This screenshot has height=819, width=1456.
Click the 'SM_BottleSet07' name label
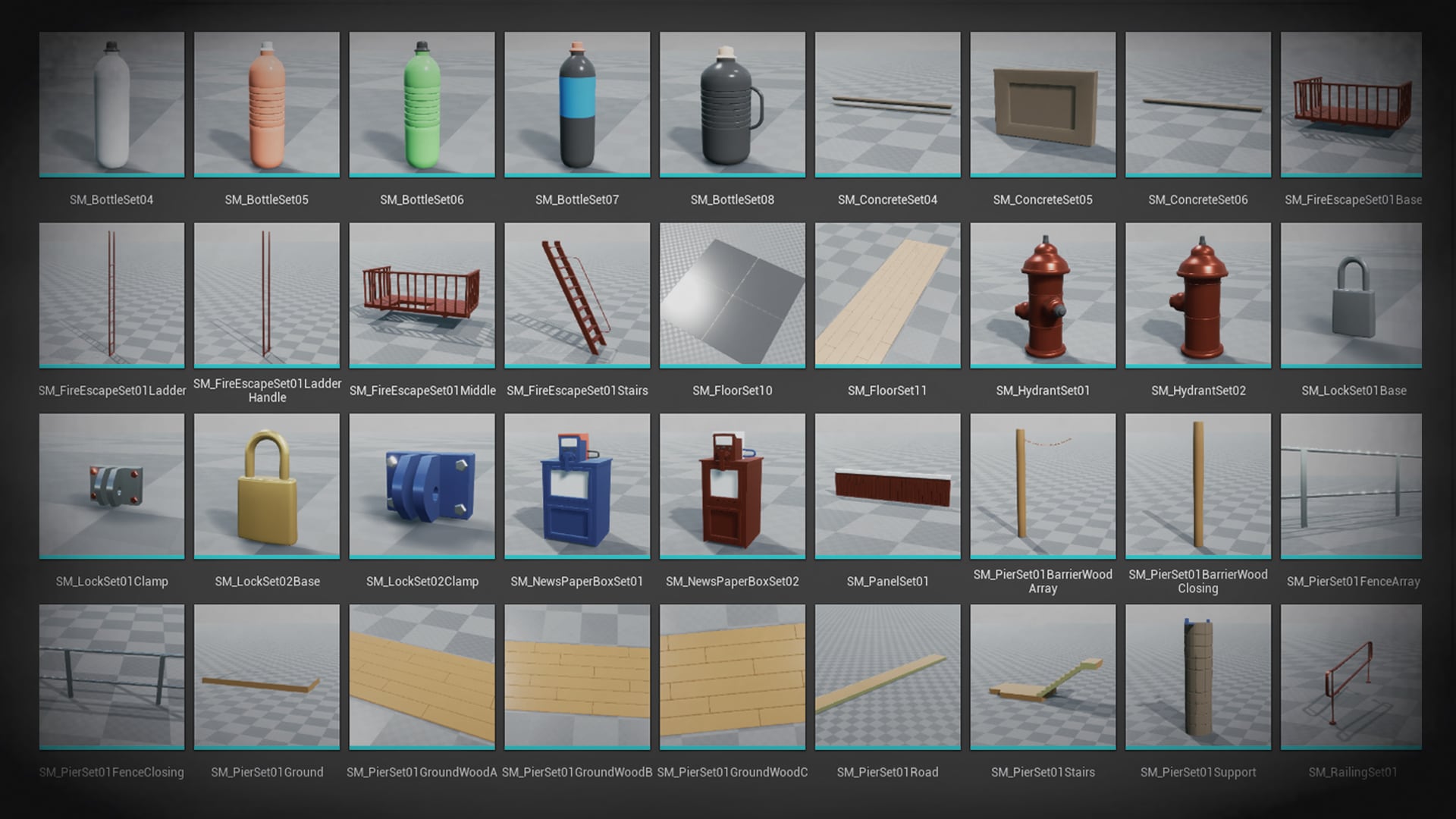(x=577, y=199)
